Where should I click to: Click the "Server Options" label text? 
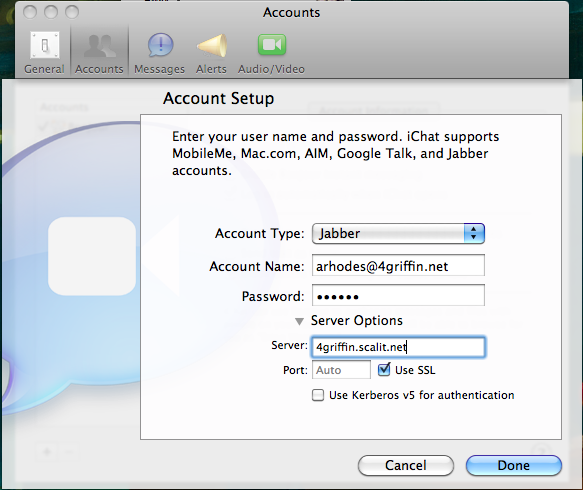357,320
